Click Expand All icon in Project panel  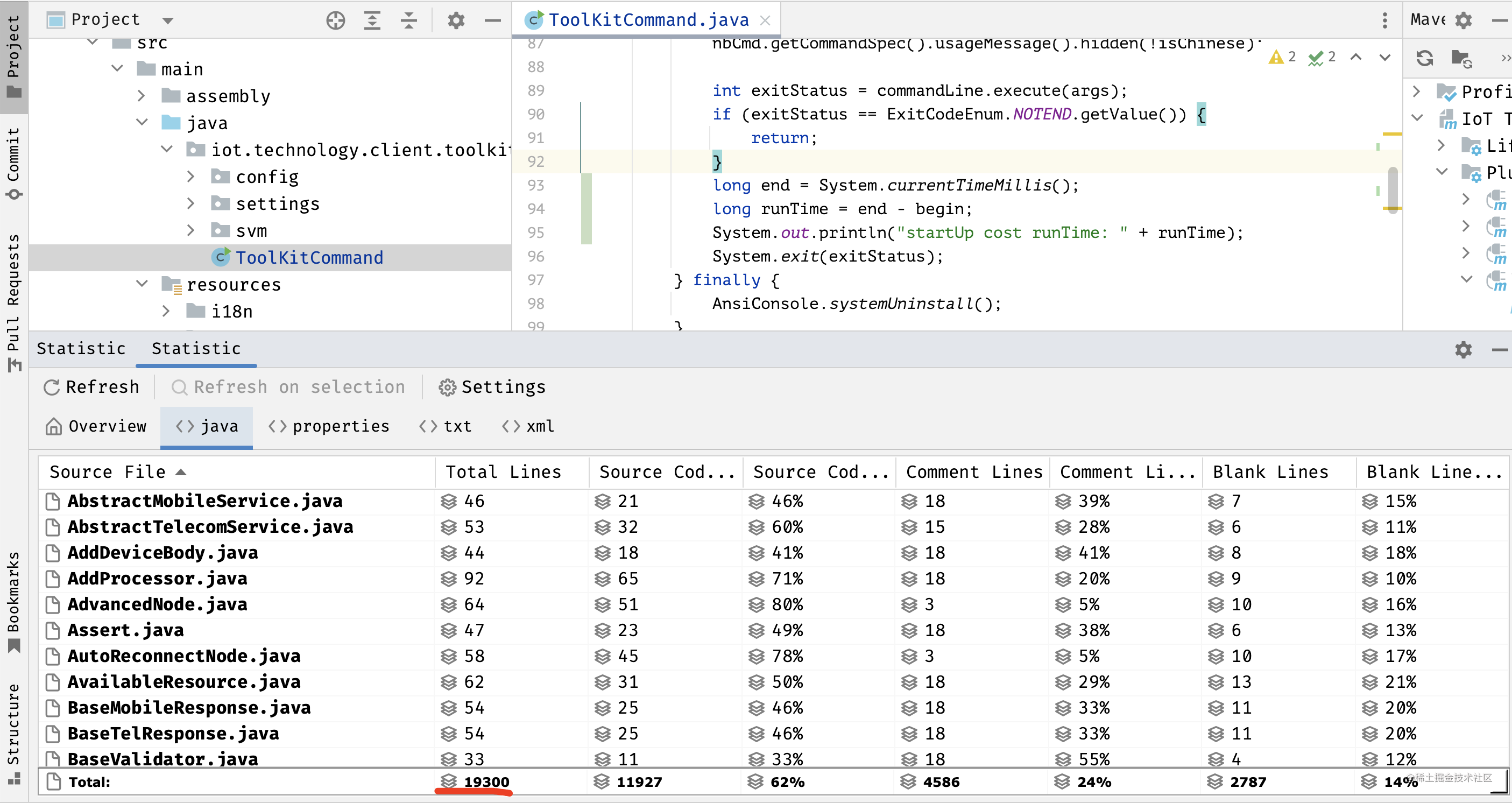[x=372, y=20]
